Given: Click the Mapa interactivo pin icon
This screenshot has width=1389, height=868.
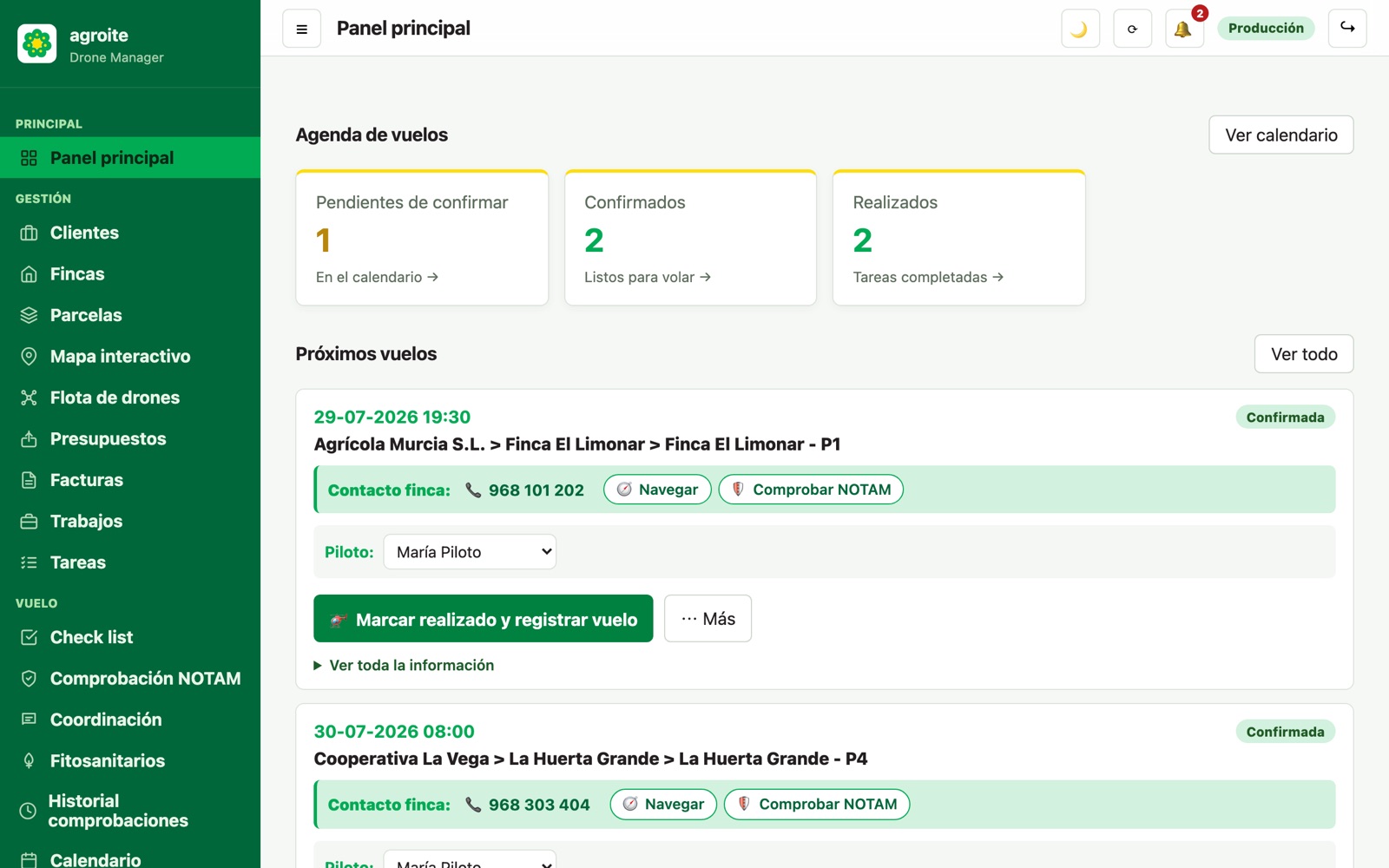Looking at the screenshot, I should (29, 357).
